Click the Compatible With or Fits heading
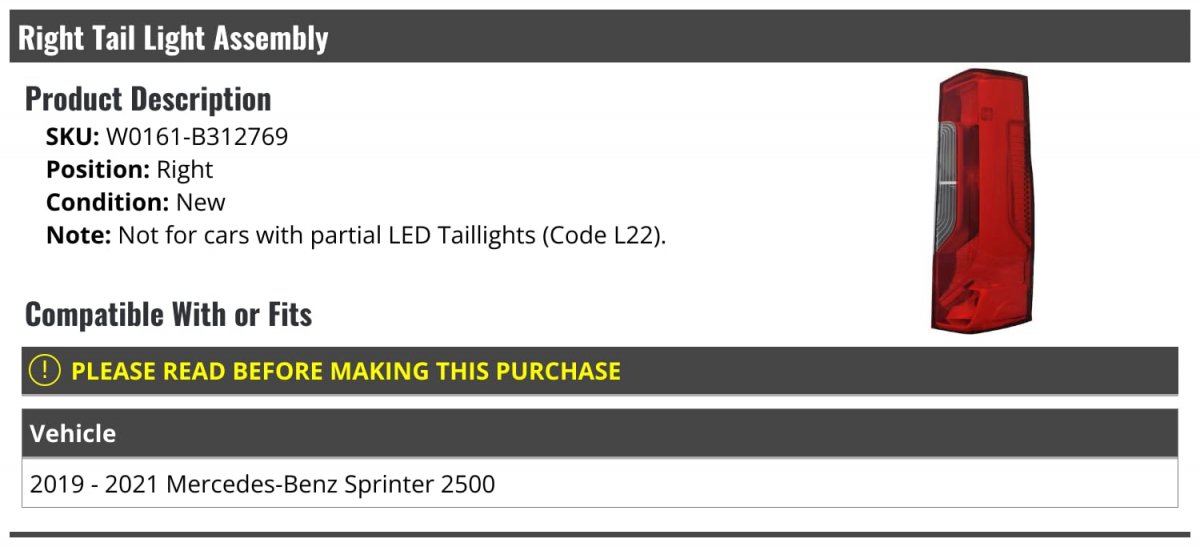Viewport: 1200px width, 547px height. [x=168, y=314]
